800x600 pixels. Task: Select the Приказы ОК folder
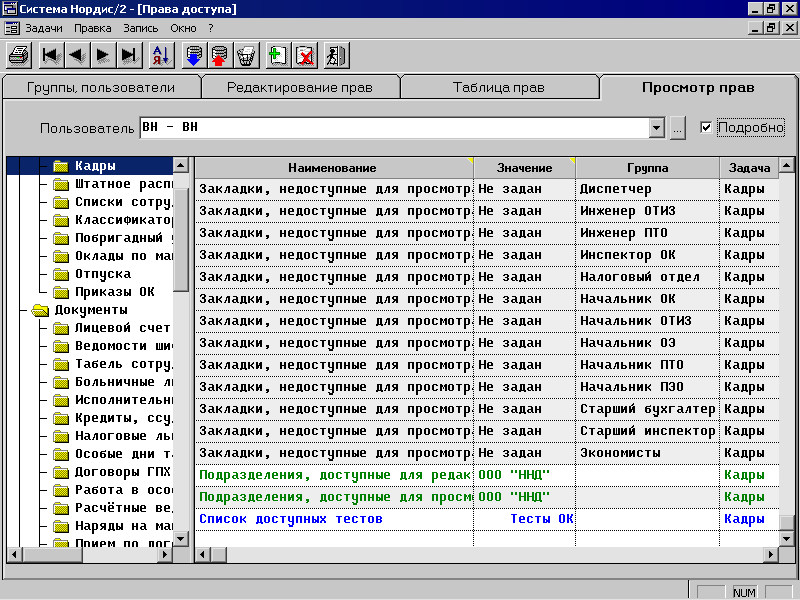114,292
